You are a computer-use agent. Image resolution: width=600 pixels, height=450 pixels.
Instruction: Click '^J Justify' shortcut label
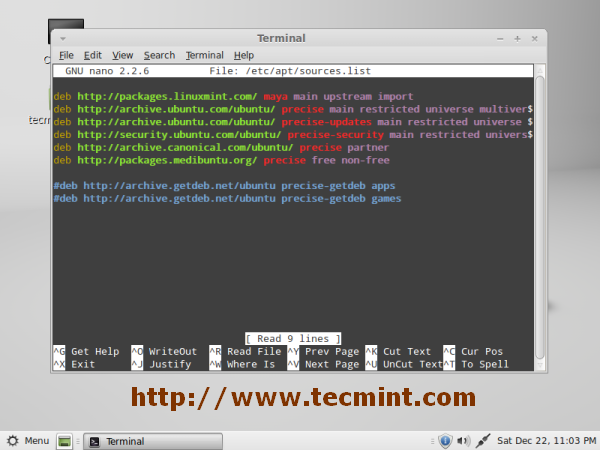pyautogui.click(x=161, y=364)
